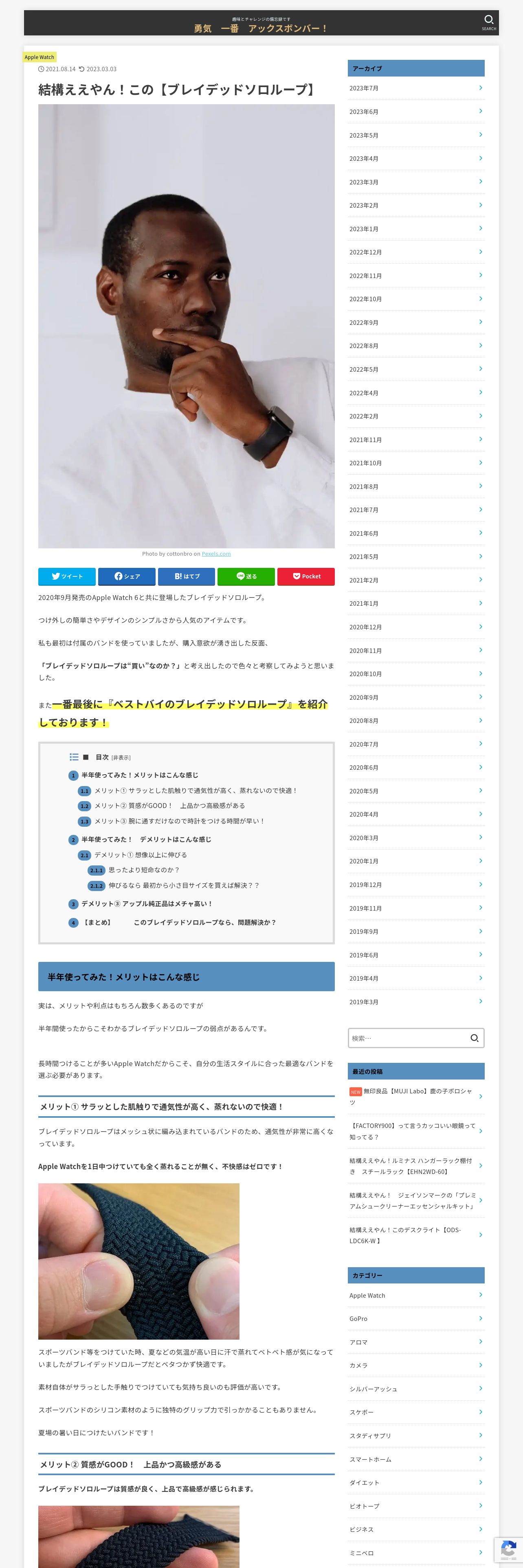Viewport: 523px width, 1568px height.
Task: Jump to デメリット③ アップル純正品はメチャ高い！
Action: 147,904
